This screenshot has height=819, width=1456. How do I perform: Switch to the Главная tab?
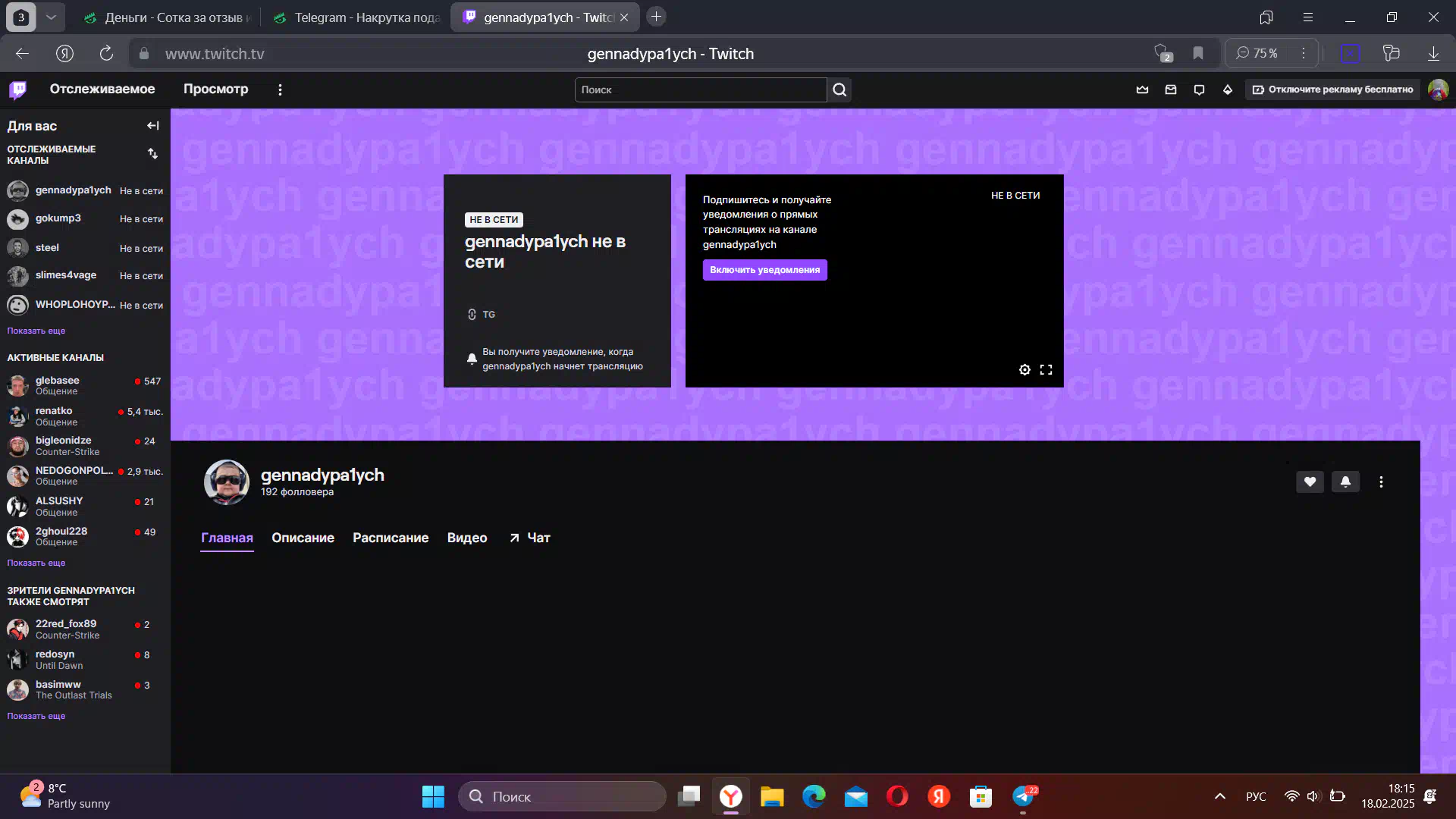227,538
